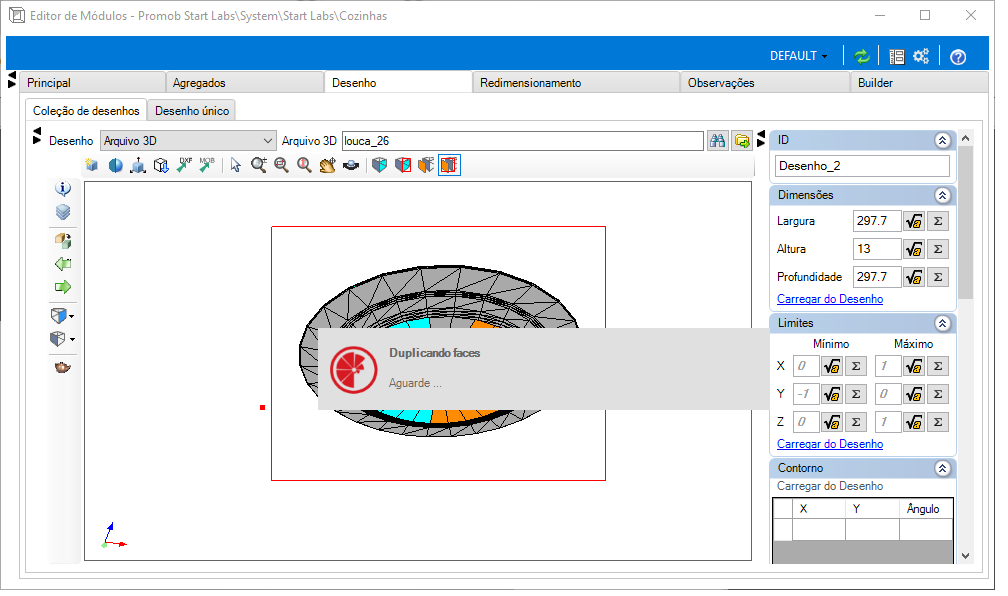Screen dimensions: 1008x596
Task: Collapse the Dimensões section
Action: pyautogui.click(x=942, y=195)
